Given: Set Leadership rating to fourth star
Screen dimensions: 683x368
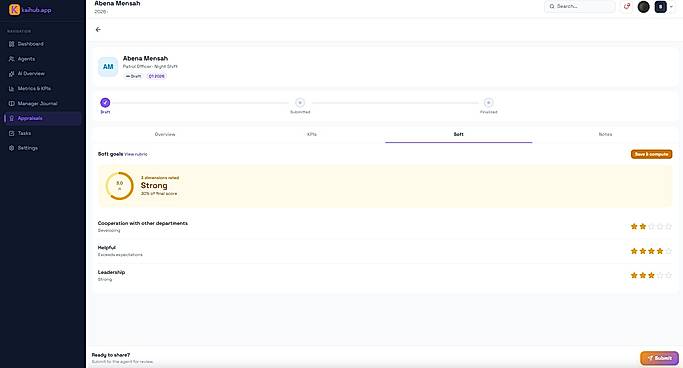Looking at the screenshot, I should coord(660,276).
